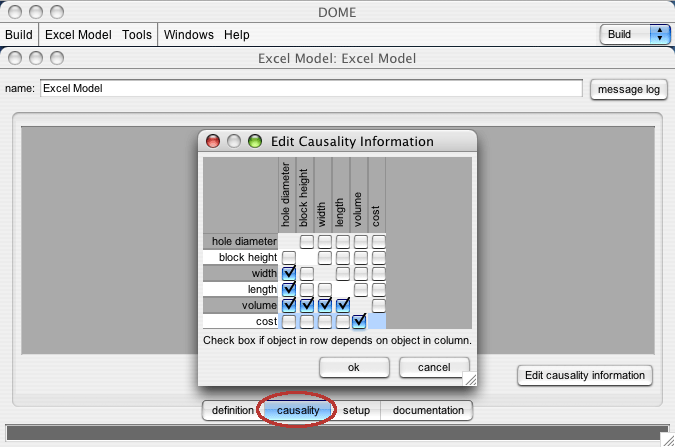Check block height depends on length
Viewport: 675px width, 447px height.
click(343, 258)
